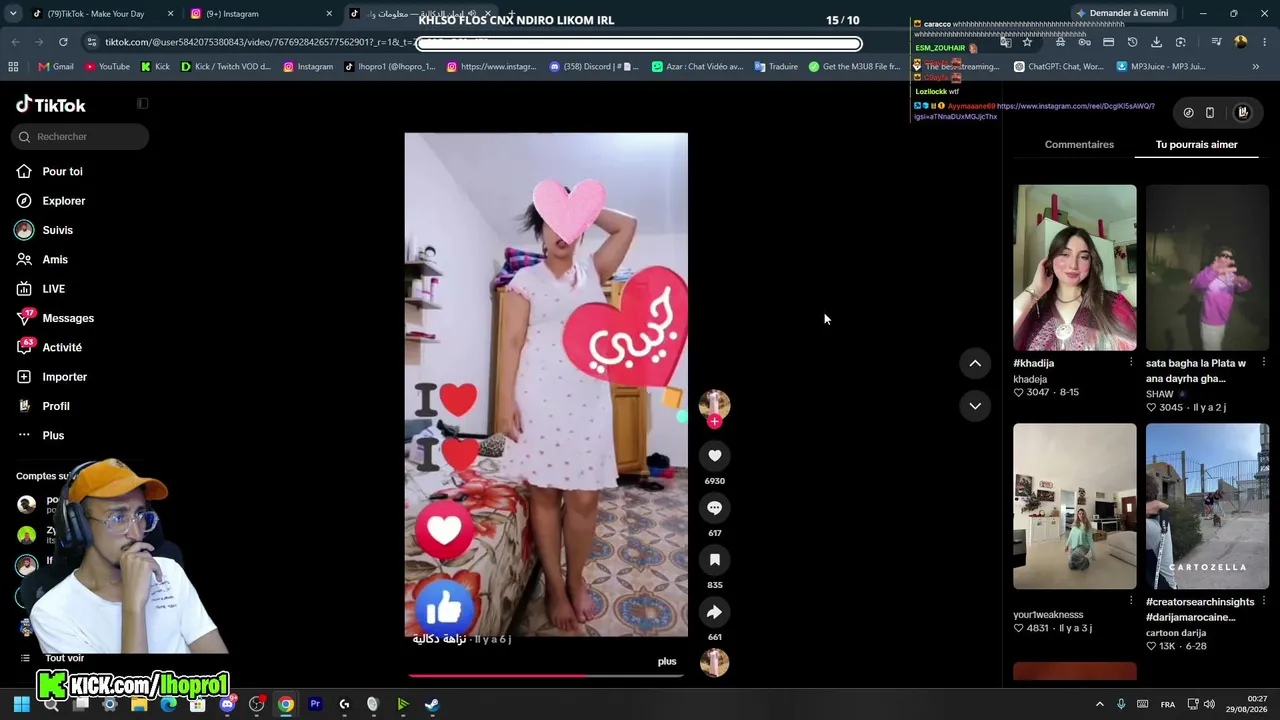This screenshot has height=720, width=1280.
Task: Open the MP3Juice bookmark
Action: [x=1161, y=67]
